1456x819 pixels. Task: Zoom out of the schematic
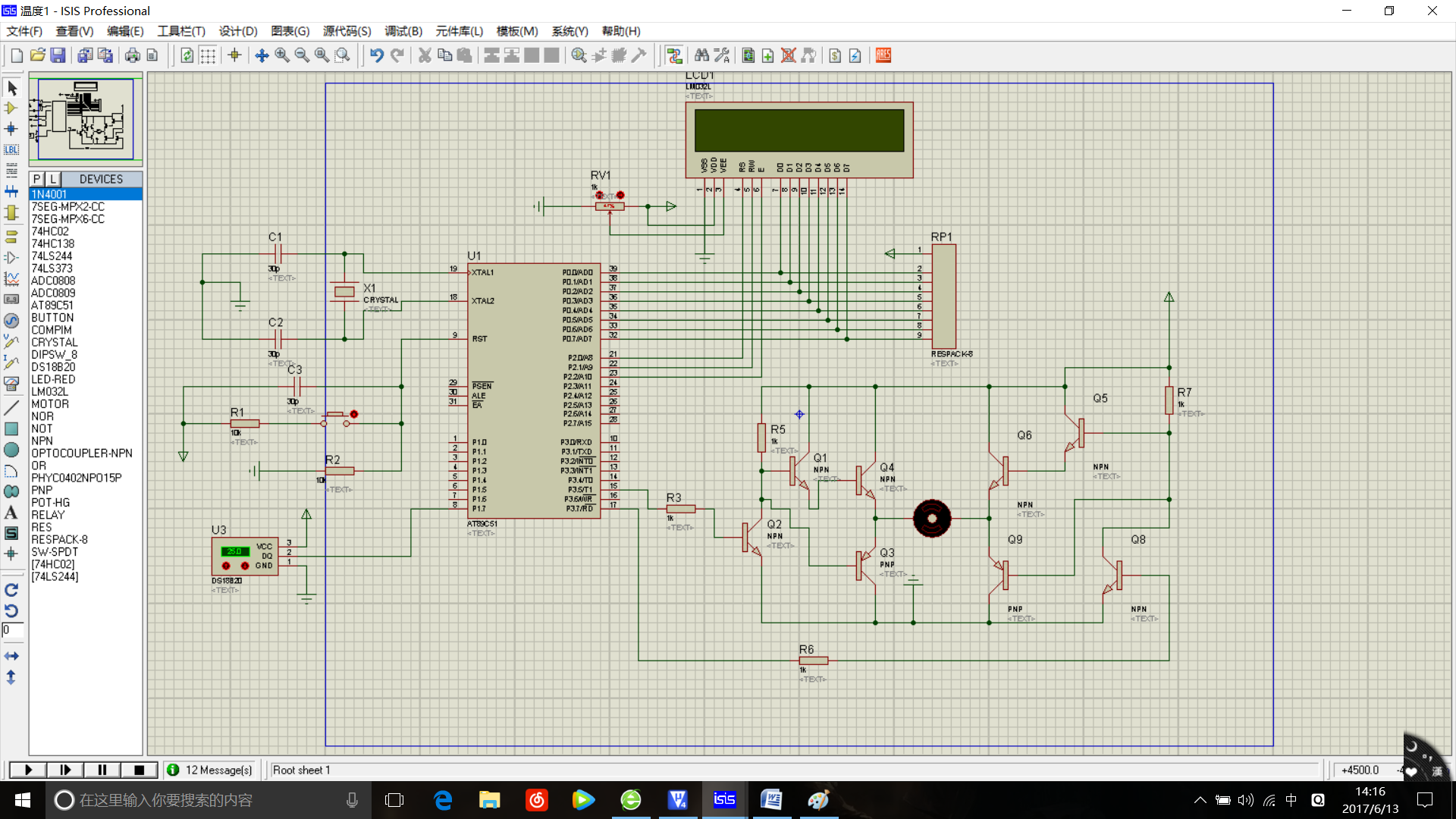click(x=302, y=55)
